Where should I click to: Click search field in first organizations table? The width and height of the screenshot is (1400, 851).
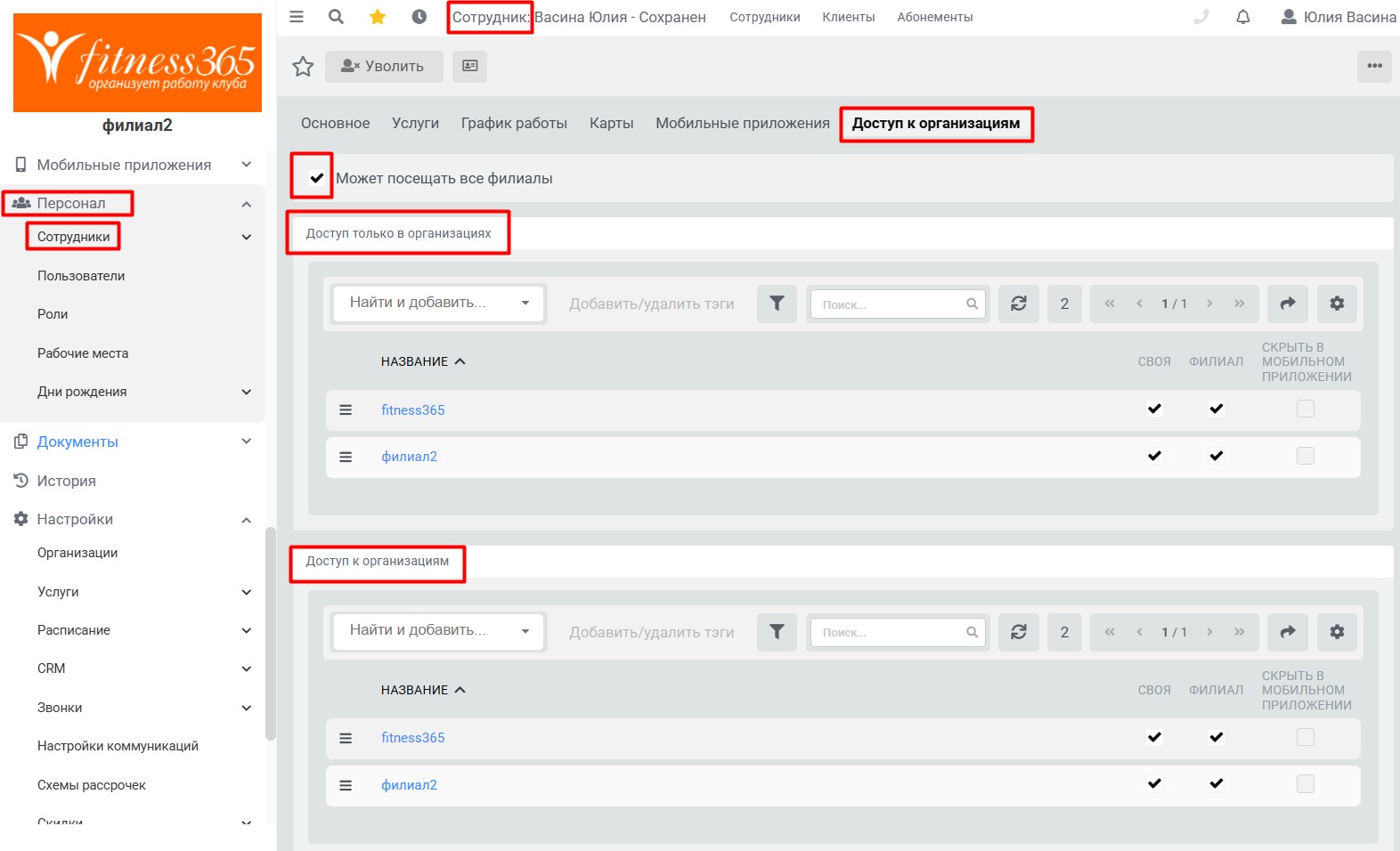pyautogui.click(x=899, y=304)
